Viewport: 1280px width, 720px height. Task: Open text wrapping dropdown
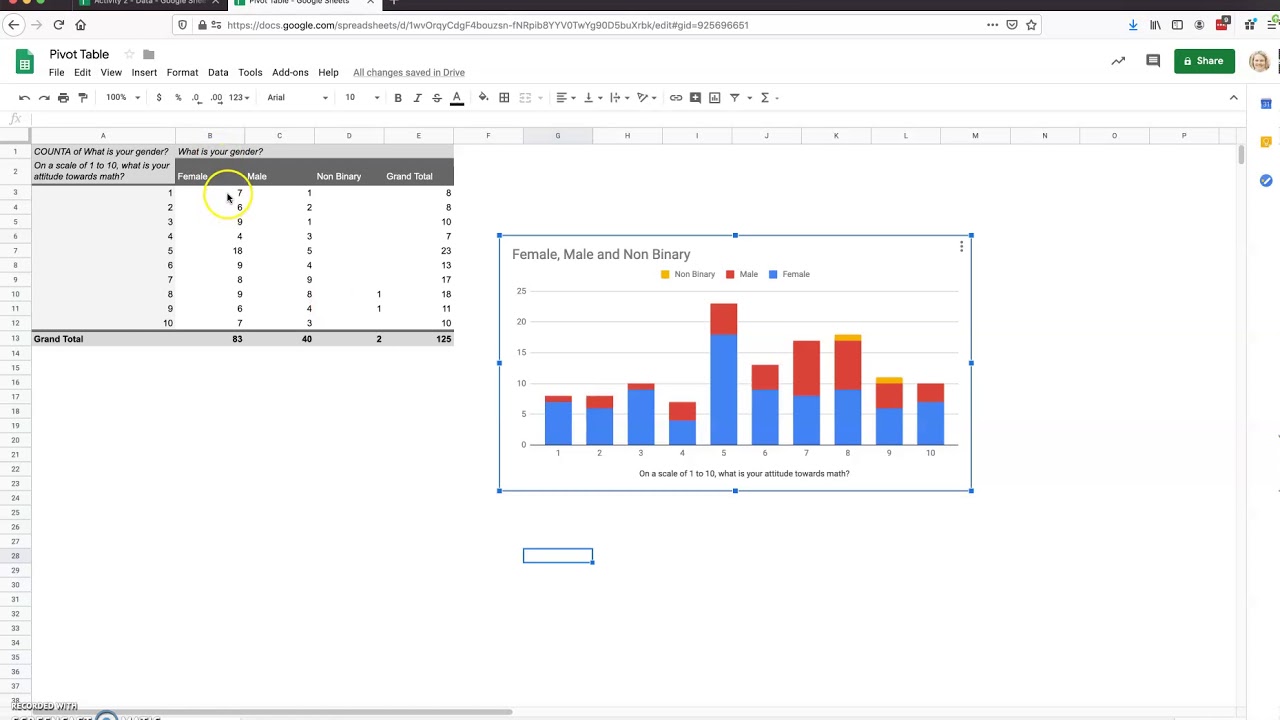click(x=618, y=97)
